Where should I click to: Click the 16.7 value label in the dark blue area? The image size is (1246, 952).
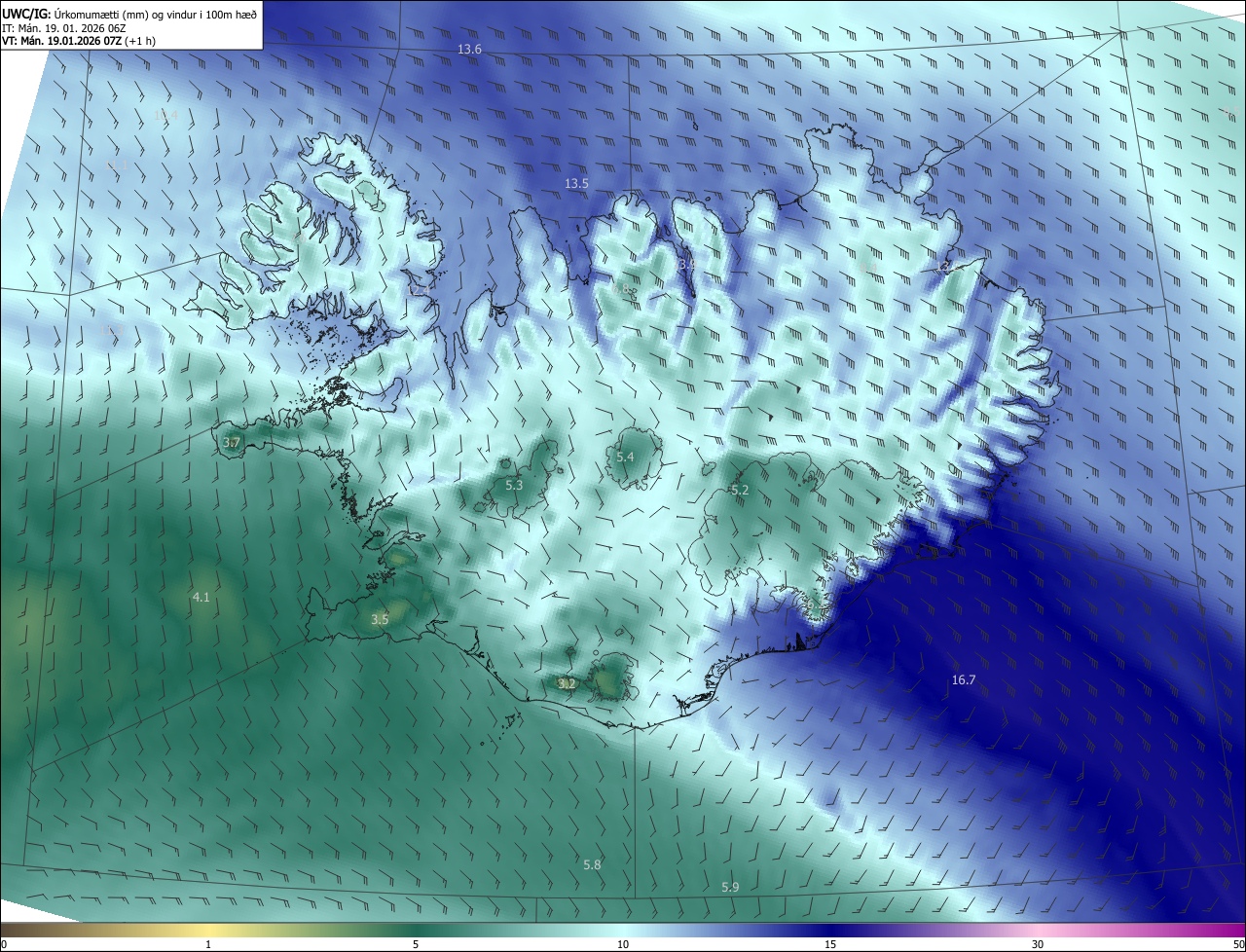(964, 680)
